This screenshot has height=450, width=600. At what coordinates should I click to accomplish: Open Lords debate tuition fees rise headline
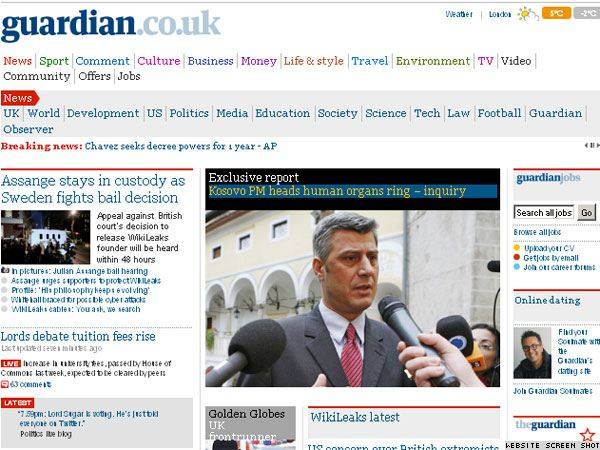click(x=78, y=336)
